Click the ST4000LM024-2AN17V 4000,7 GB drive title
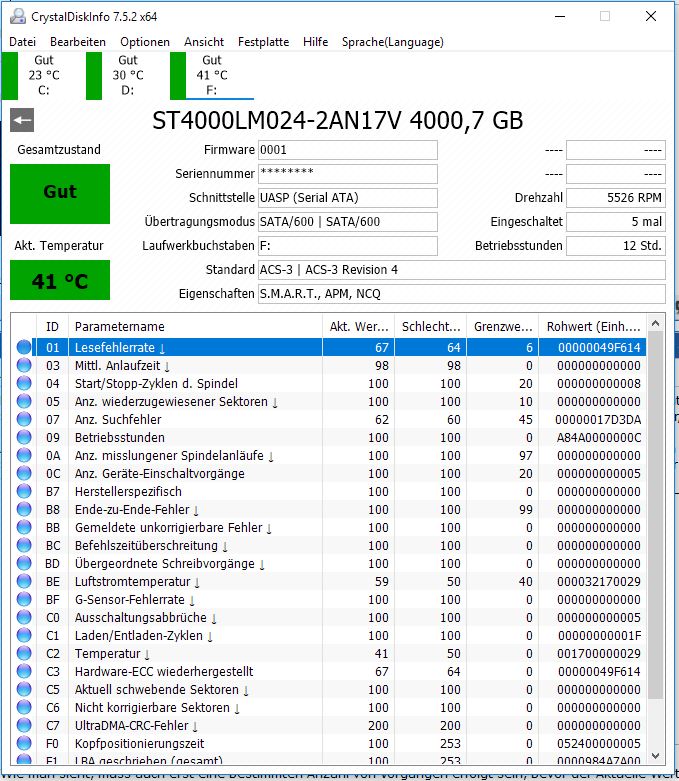Viewport: 679px width, 781px height. click(x=338, y=121)
